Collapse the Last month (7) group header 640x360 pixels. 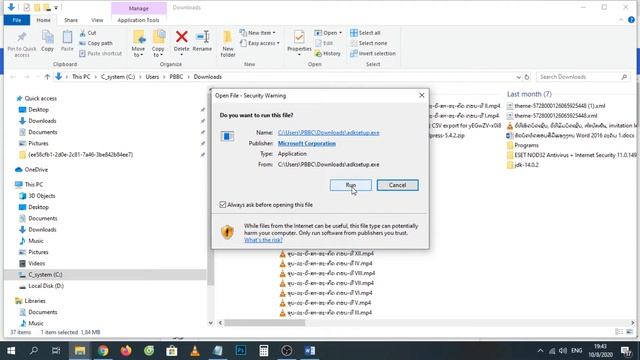[x=529, y=94]
